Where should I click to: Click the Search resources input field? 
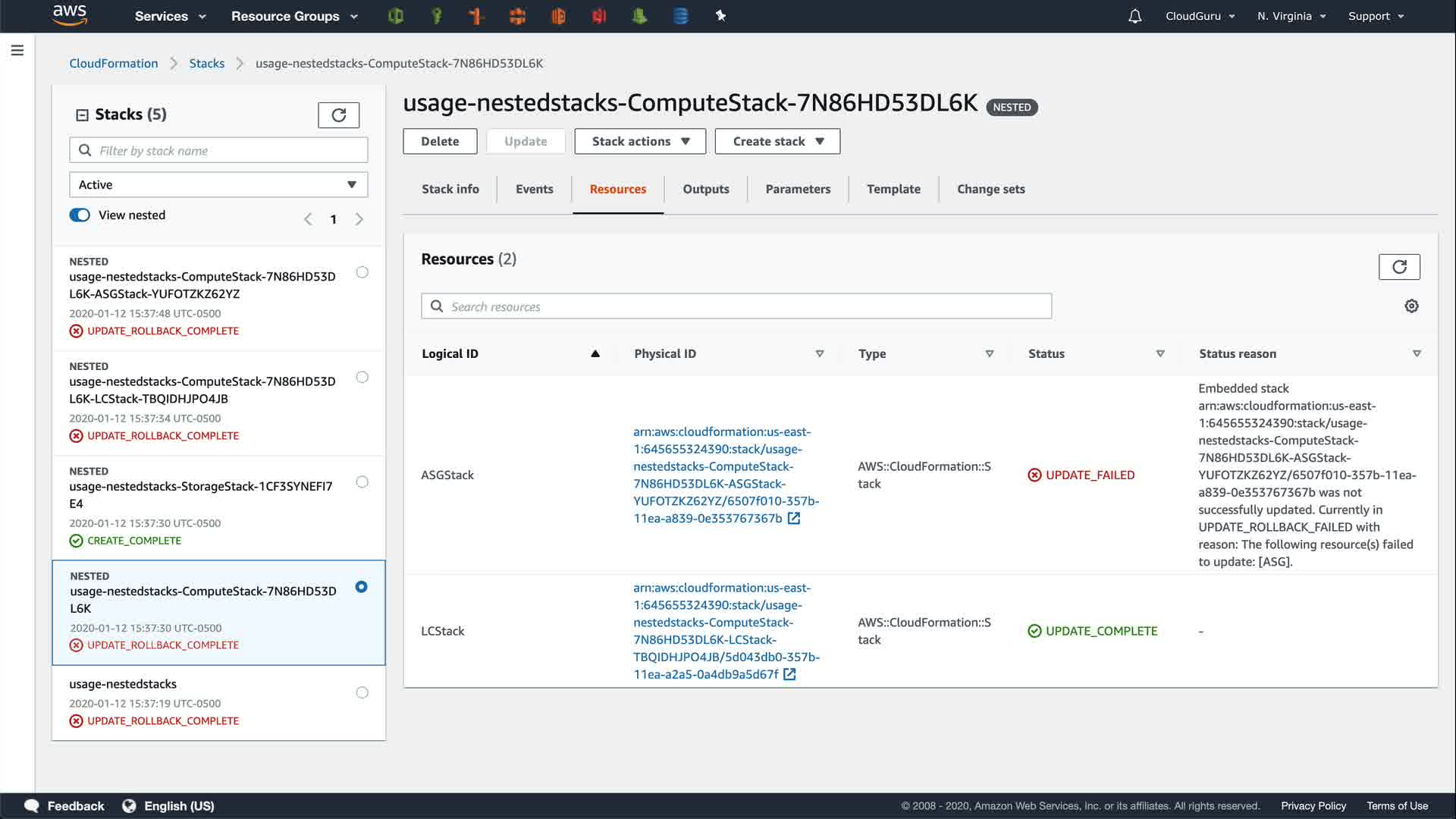point(736,306)
